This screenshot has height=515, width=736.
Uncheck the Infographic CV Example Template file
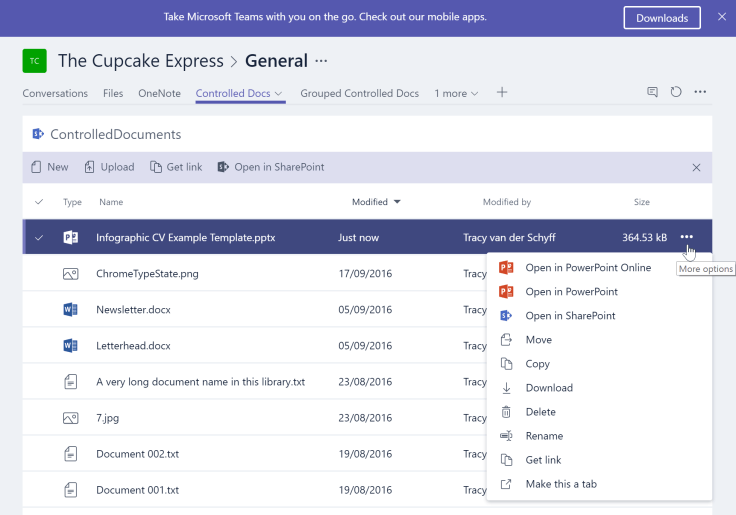[x=39, y=238]
